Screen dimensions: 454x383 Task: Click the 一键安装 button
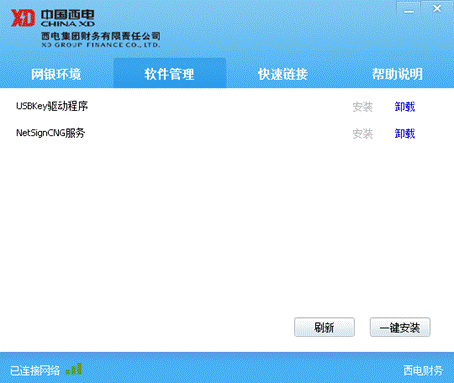point(400,327)
